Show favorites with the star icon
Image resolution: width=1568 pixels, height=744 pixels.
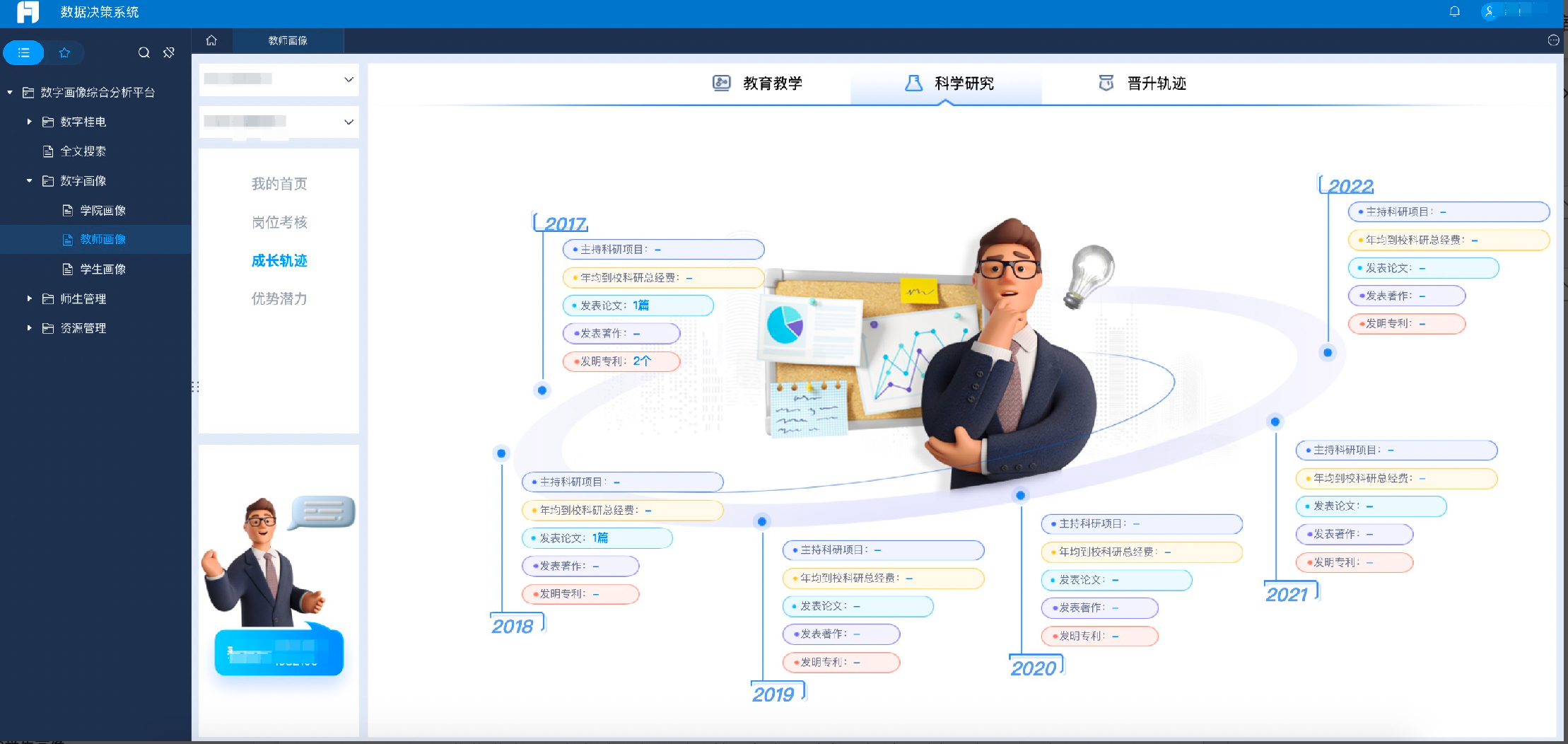[64, 52]
